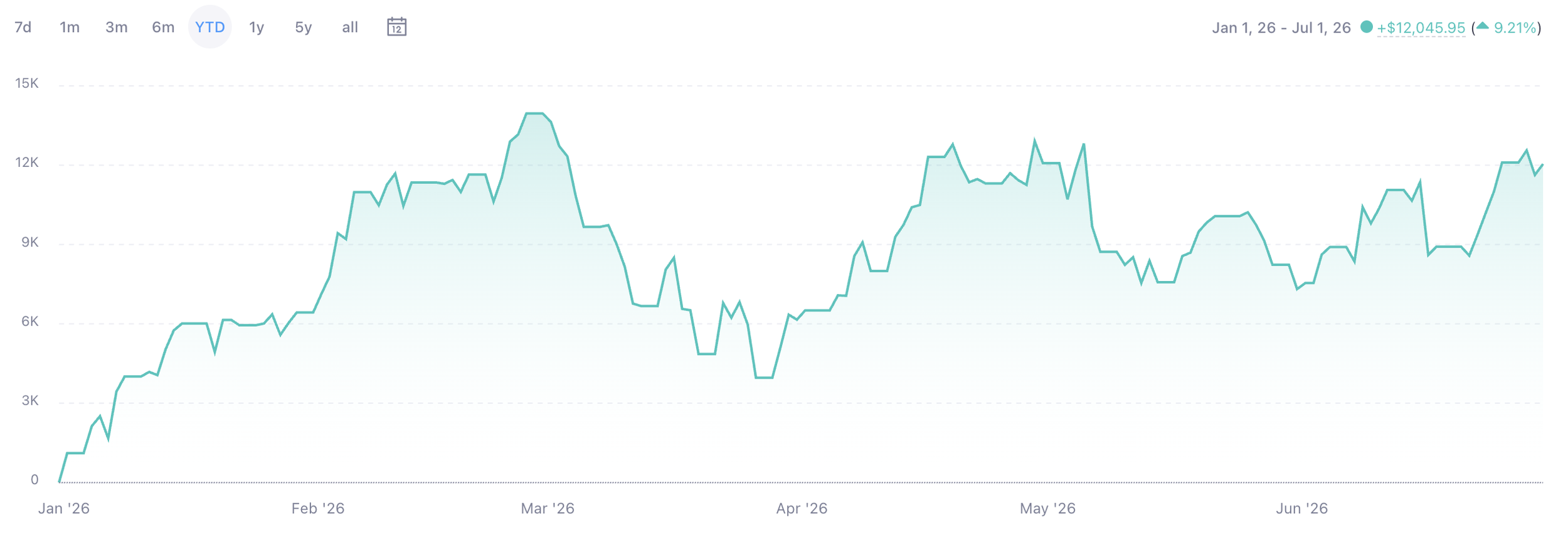The width and height of the screenshot is (1568, 542).
Task: Select the 6m time period
Action: pyautogui.click(x=163, y=27)
